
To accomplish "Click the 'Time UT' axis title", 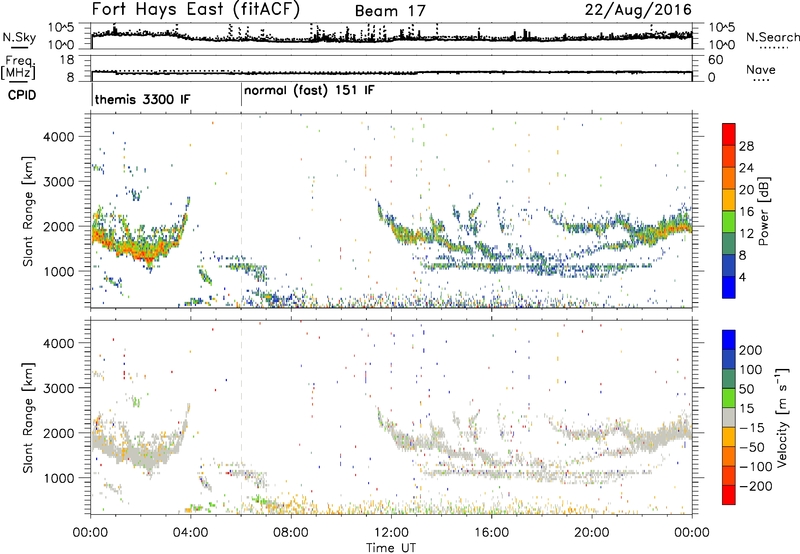I will [x=391, y=548].
